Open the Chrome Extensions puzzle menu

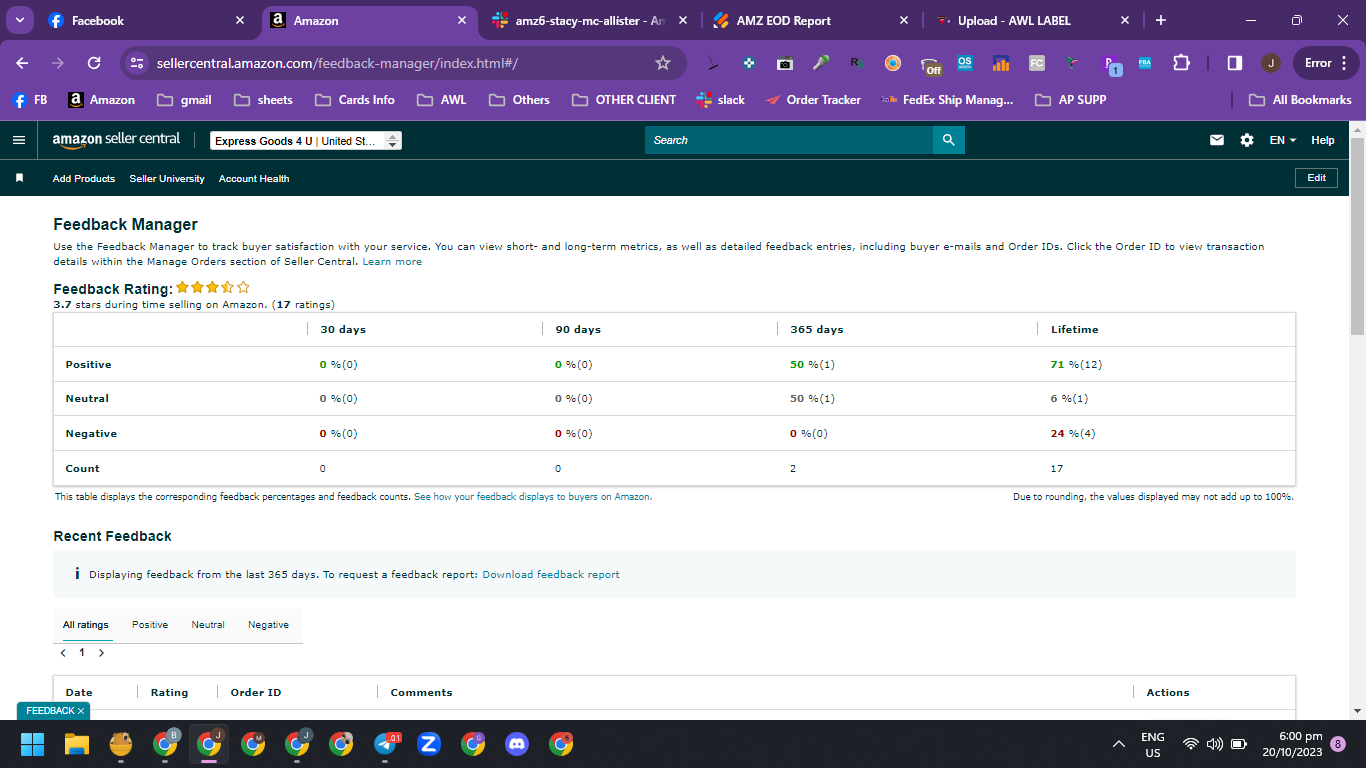(x=1181, y=63)
